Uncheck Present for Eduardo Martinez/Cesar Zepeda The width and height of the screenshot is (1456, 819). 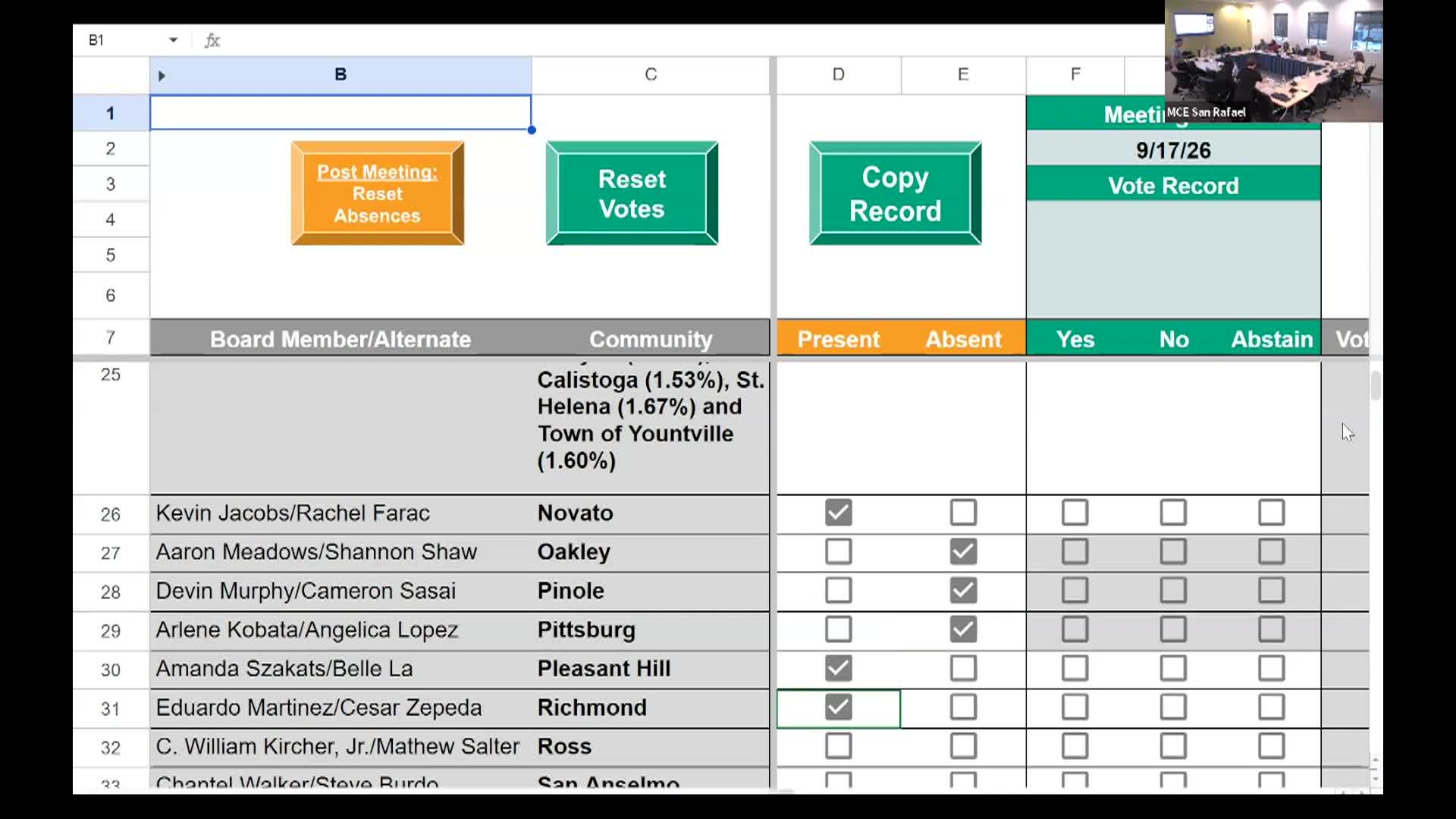click(839, 707)
